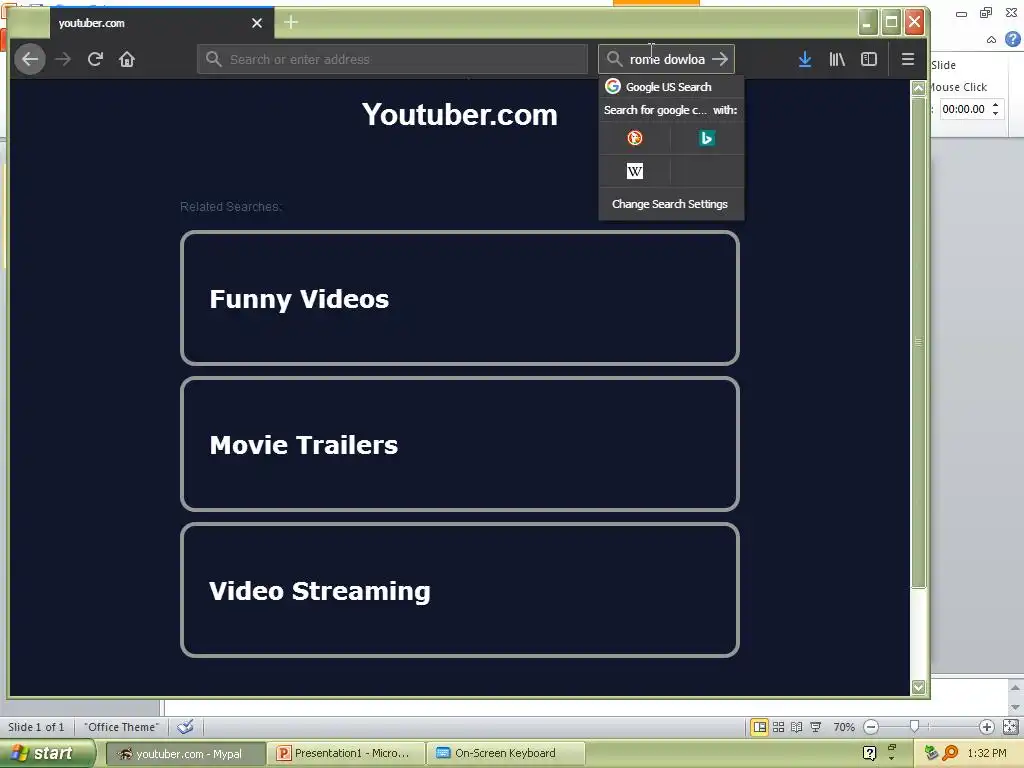Close the youtuber.com tab
1024x768 pixels.
click(257, 23)
